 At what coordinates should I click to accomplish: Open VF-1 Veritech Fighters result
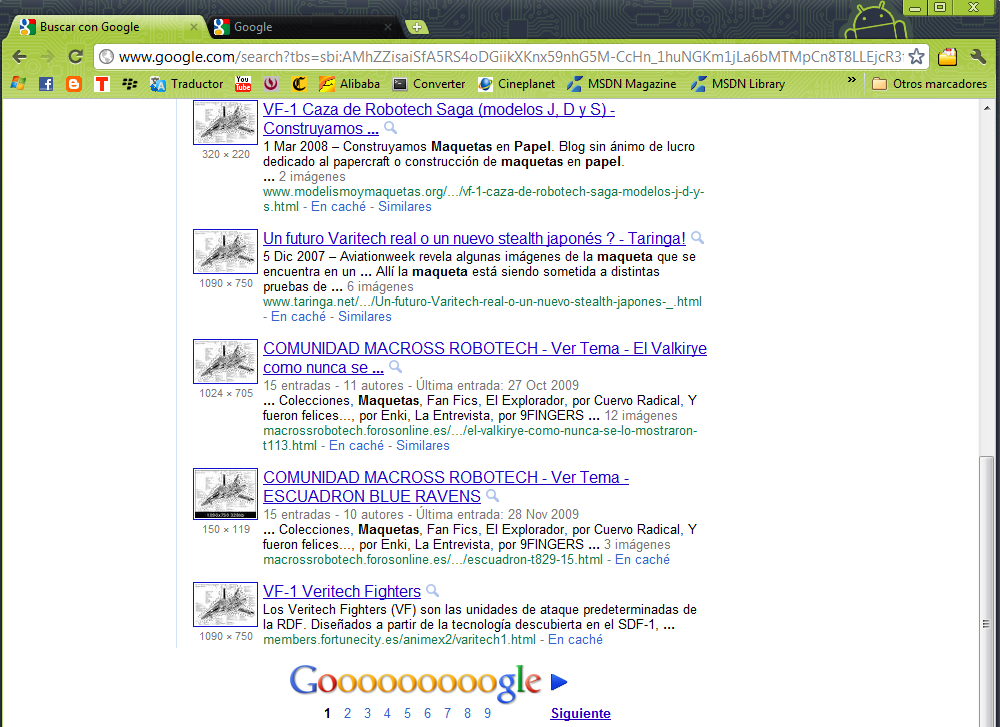click(342, 591)
